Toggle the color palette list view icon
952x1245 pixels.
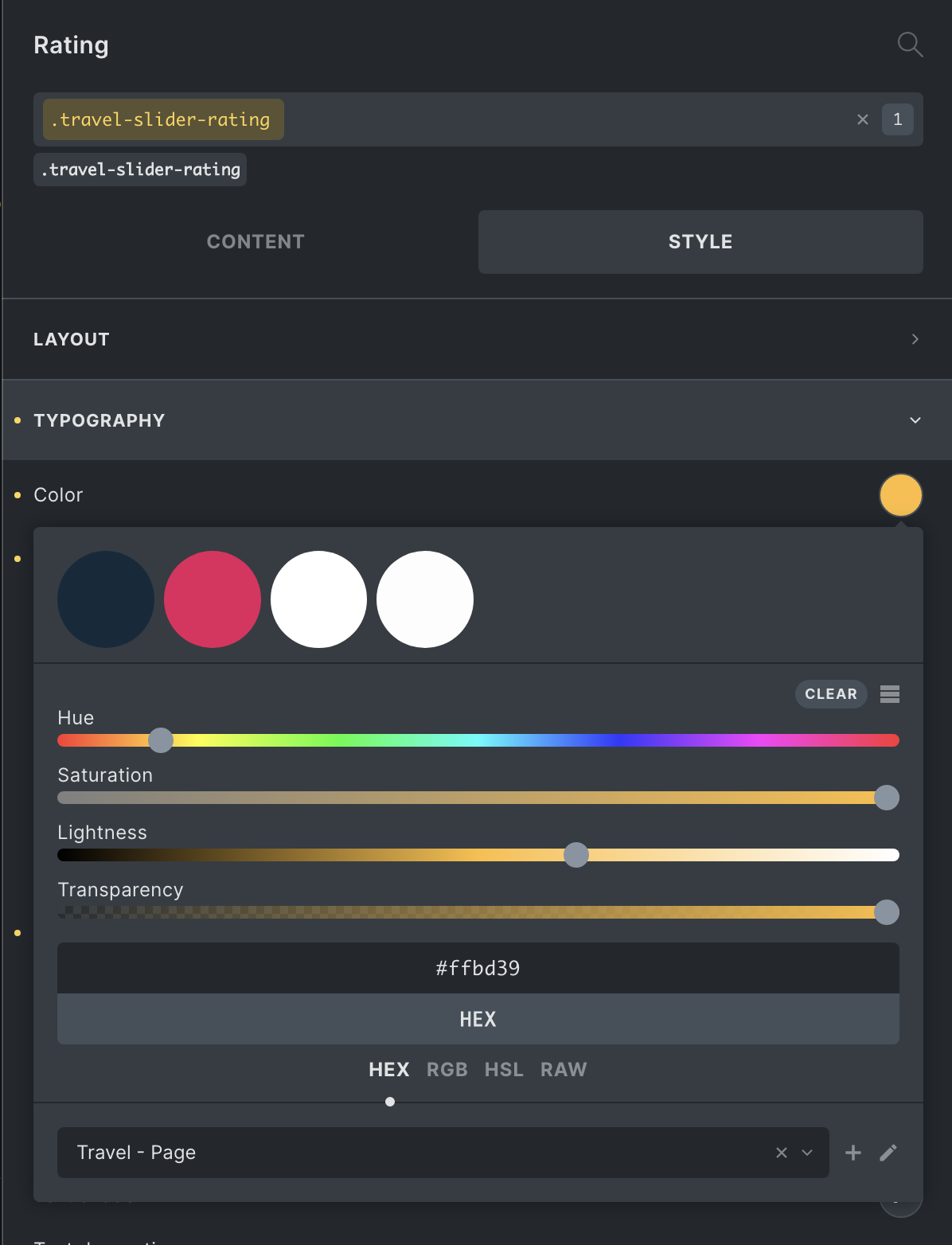point(890,694)
